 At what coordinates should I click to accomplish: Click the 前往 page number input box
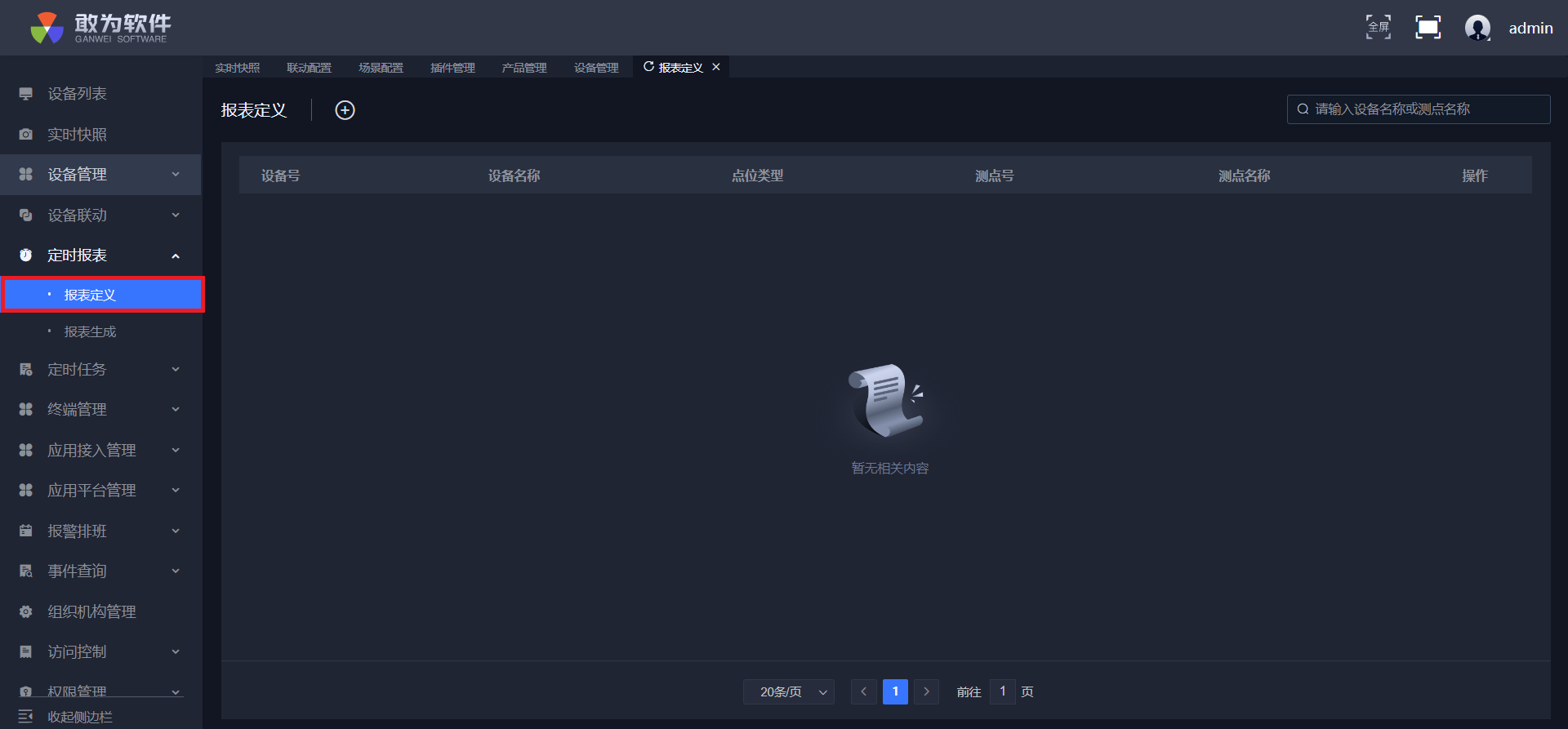point(1003,691)
